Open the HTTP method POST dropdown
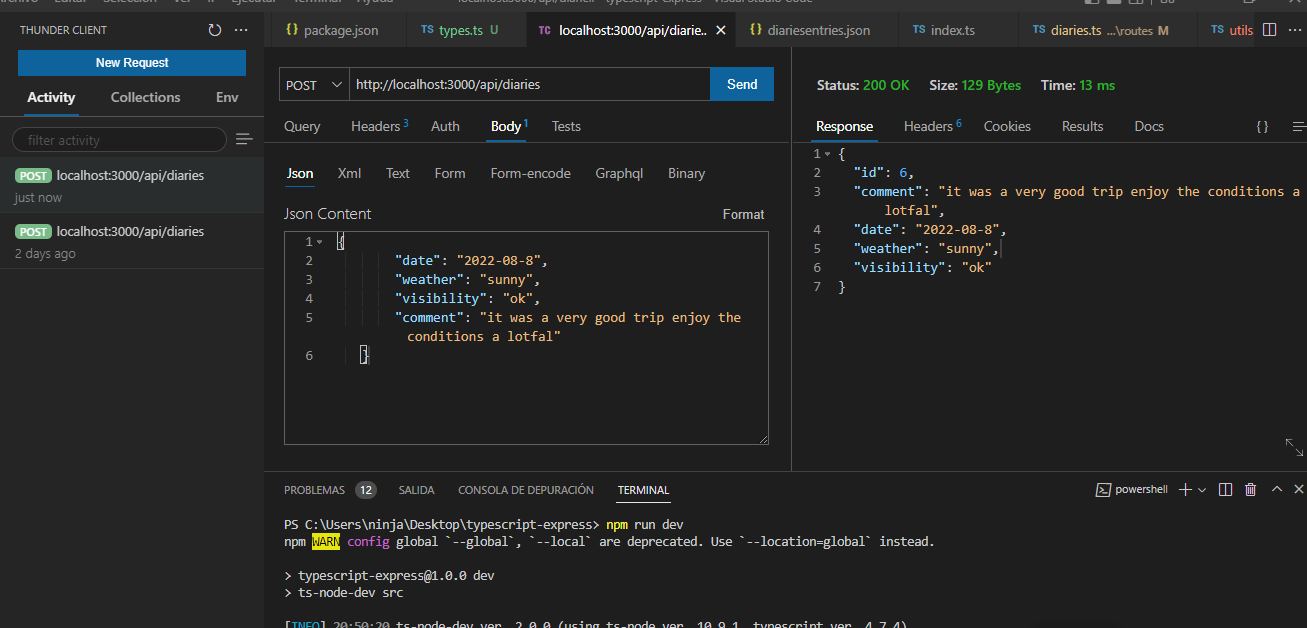This screenshot has width=1307, height=628. [314, 85]
